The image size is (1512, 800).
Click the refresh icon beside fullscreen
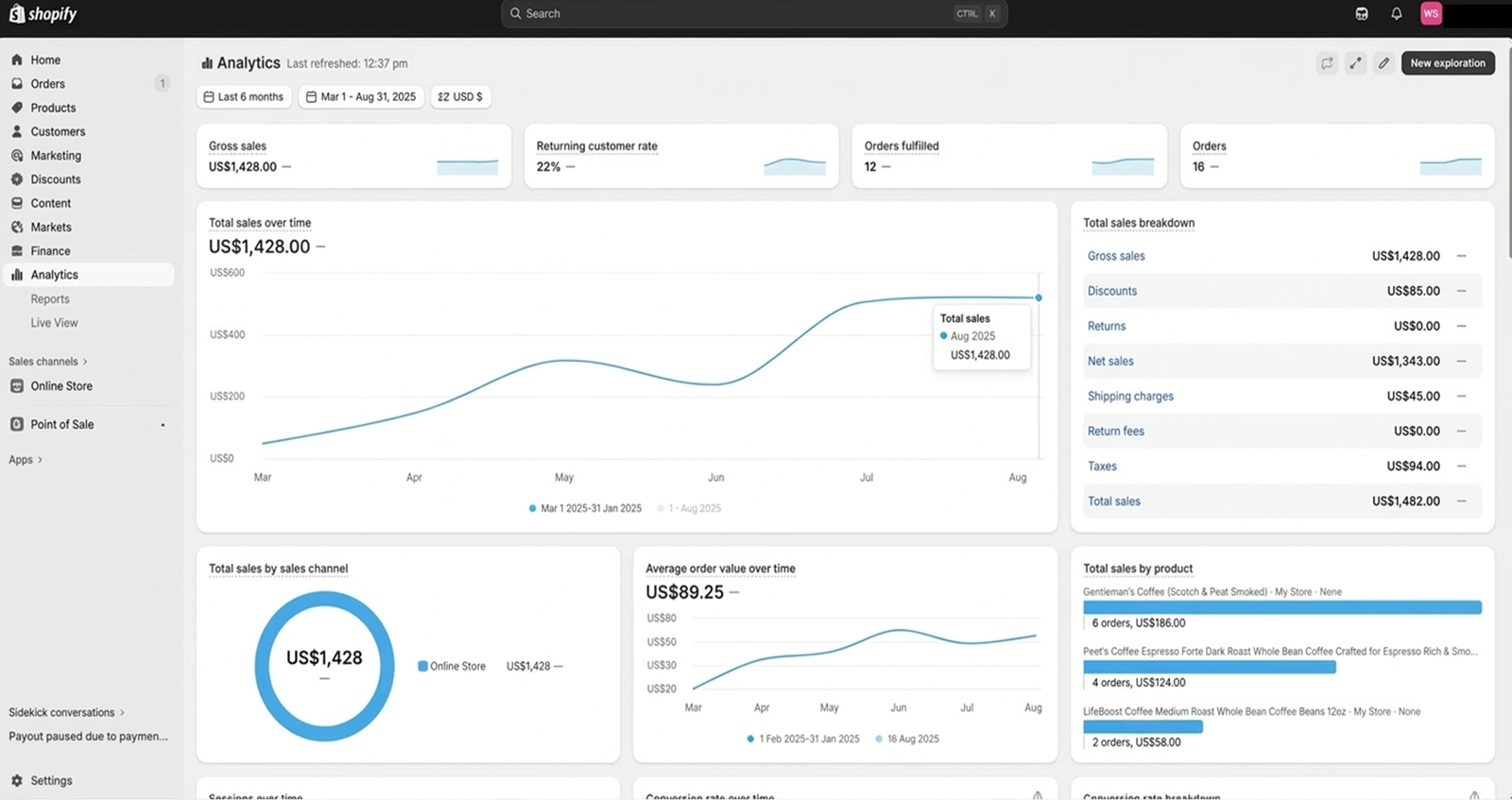(x=1327, y=63)
